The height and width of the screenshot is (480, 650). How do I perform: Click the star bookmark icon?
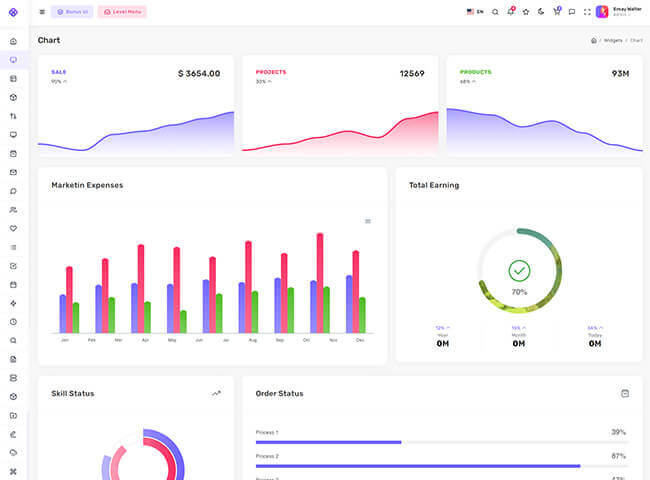pyautogui.click(x=526, y=12)
